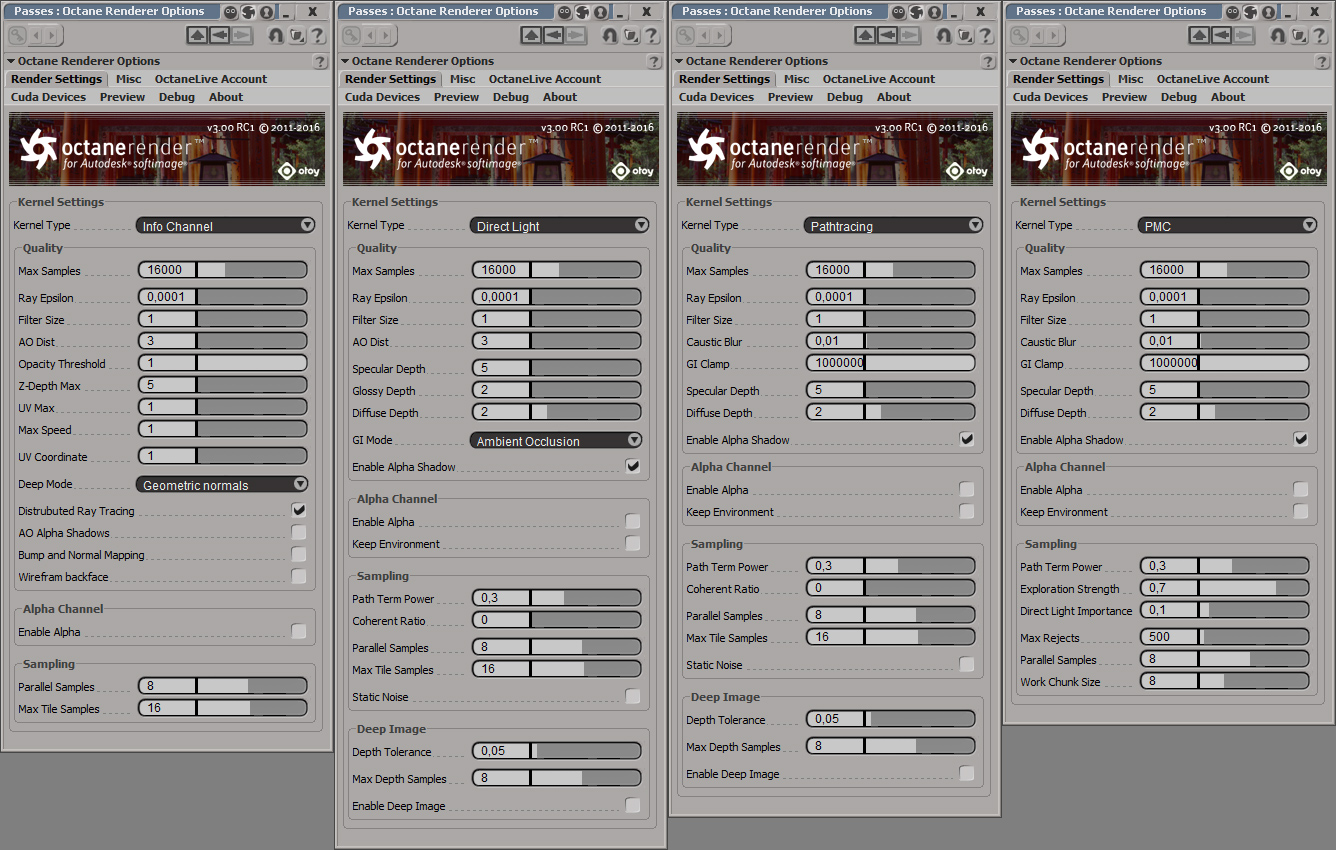Click the revert arrow icon in Direct Light panel
Viewport: 1336px width, 850px height.
click(x=609, y=35)
